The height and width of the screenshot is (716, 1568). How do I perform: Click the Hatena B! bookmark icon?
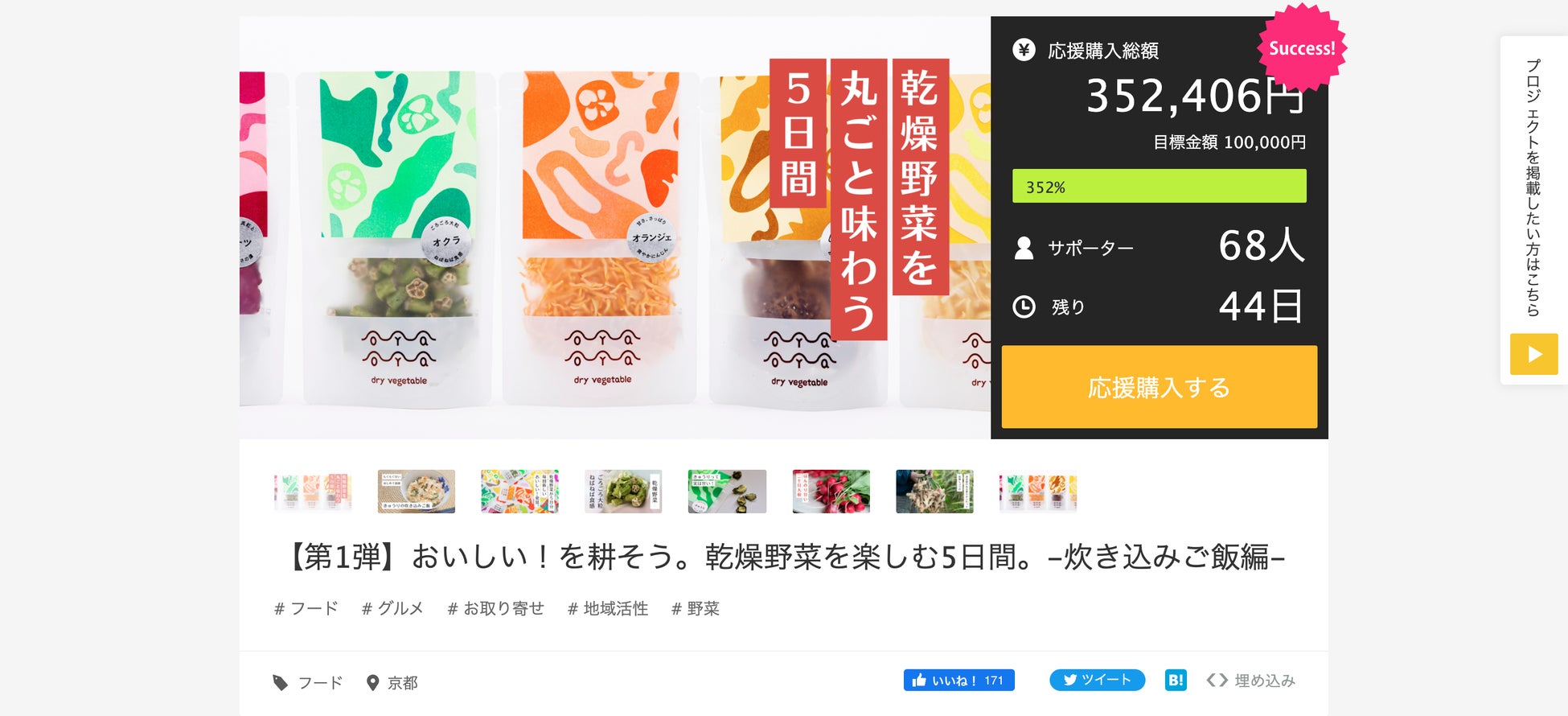pos(1176,680)
